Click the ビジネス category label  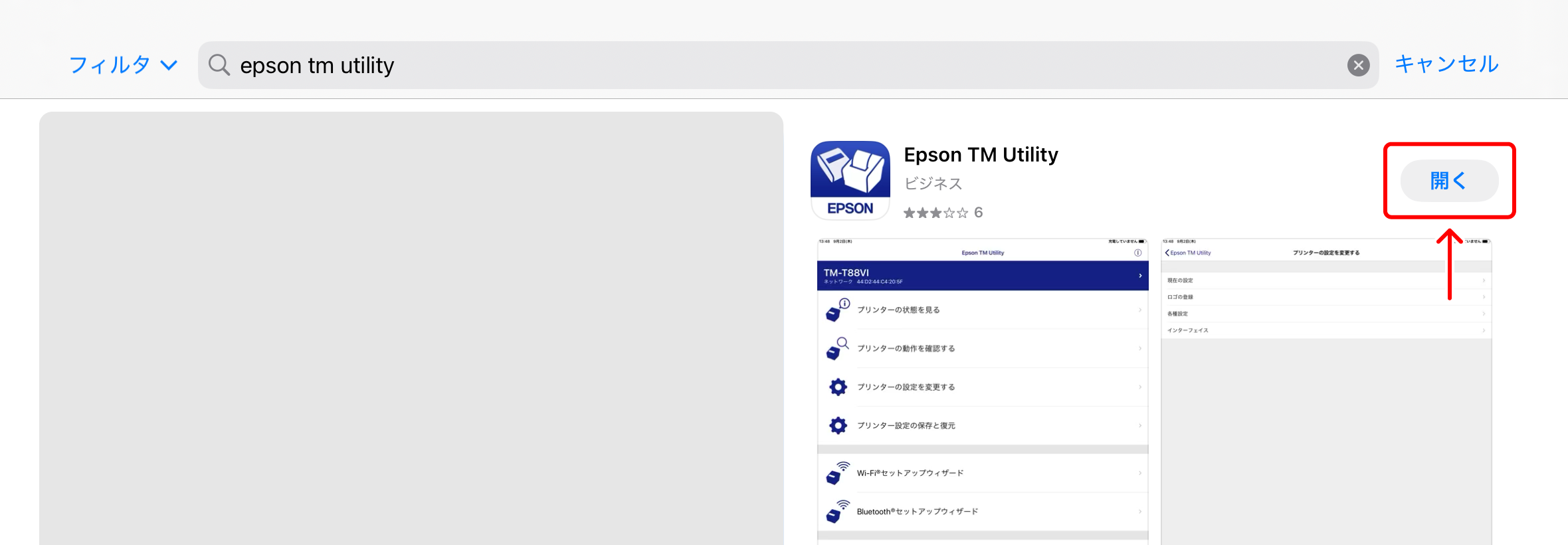[x=933, y=183]
